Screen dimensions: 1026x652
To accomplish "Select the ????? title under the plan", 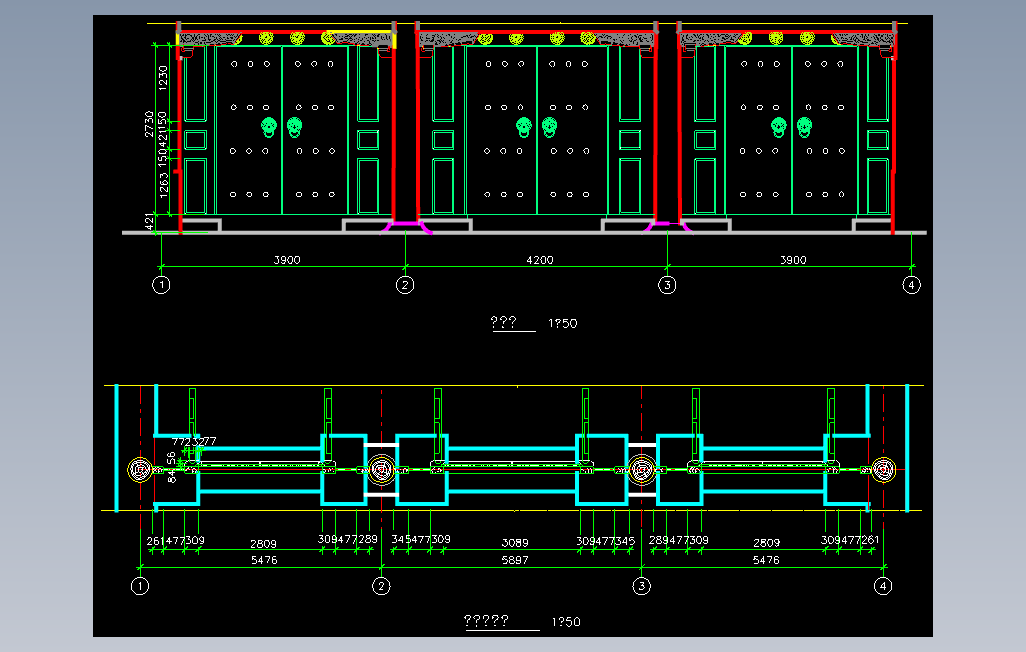I will click(x=486, y=621).
